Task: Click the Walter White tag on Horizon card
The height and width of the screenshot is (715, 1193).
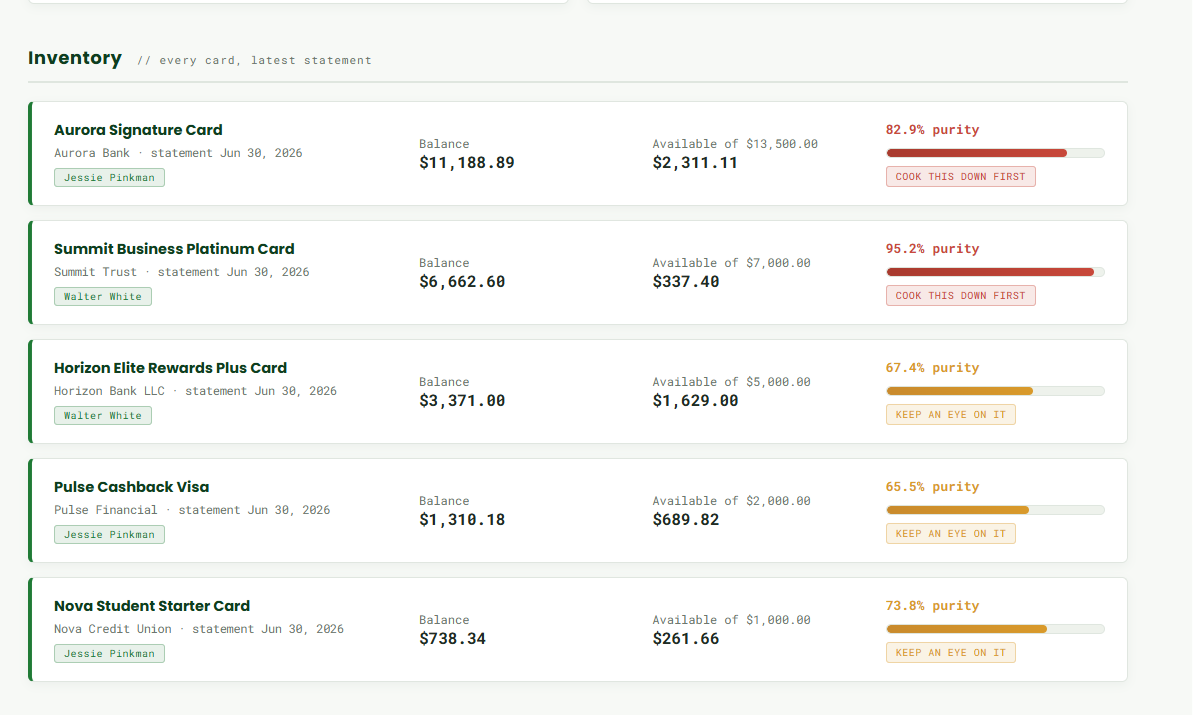Action: pyautogui.click(x=103, y=415)
